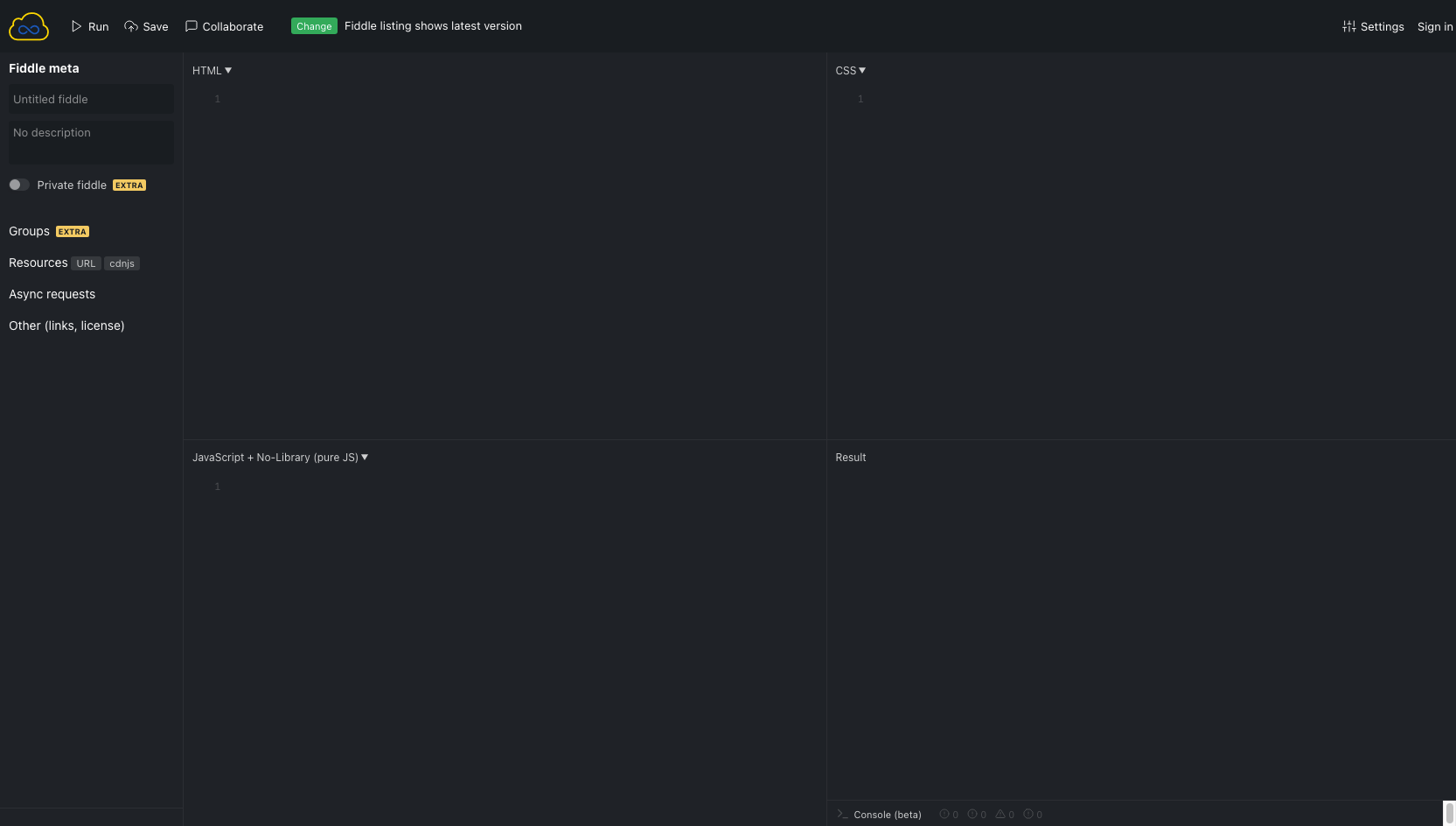1456x826 pixels.
Task: Run the fiddle with the play icon
Action: click(77, 26)
